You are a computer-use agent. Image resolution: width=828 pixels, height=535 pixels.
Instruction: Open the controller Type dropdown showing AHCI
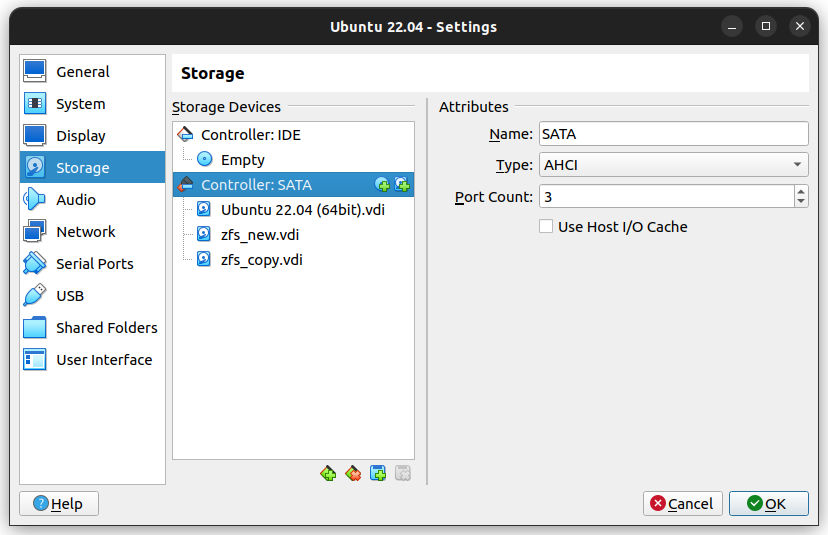(x=673, y=165)
